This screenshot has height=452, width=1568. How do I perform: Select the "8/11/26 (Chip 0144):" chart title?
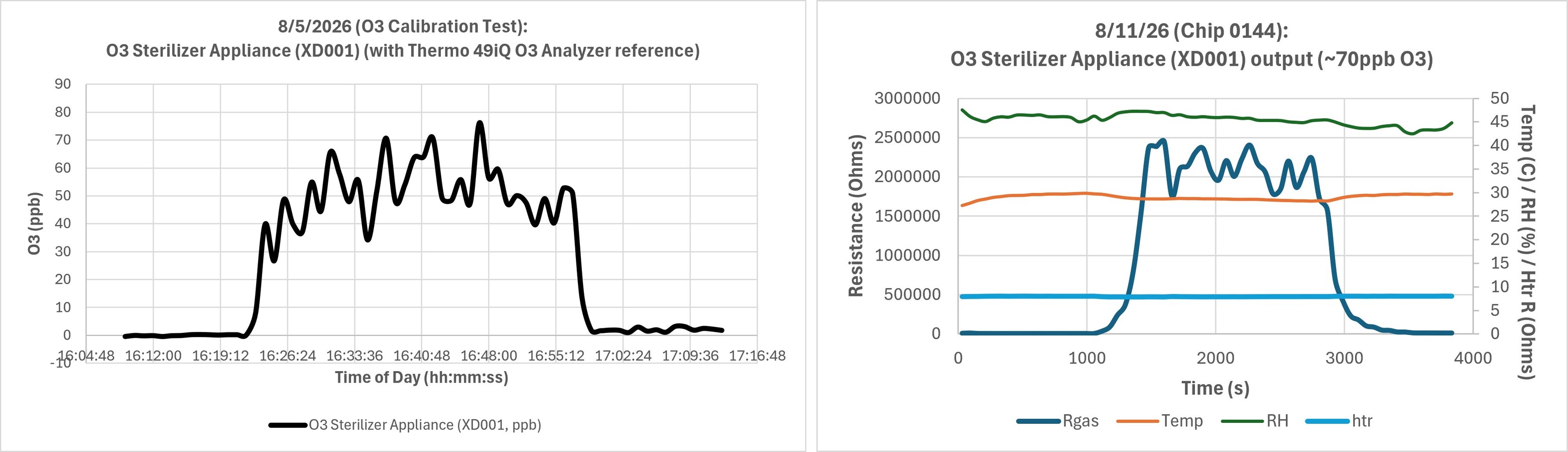(1191, 31)
